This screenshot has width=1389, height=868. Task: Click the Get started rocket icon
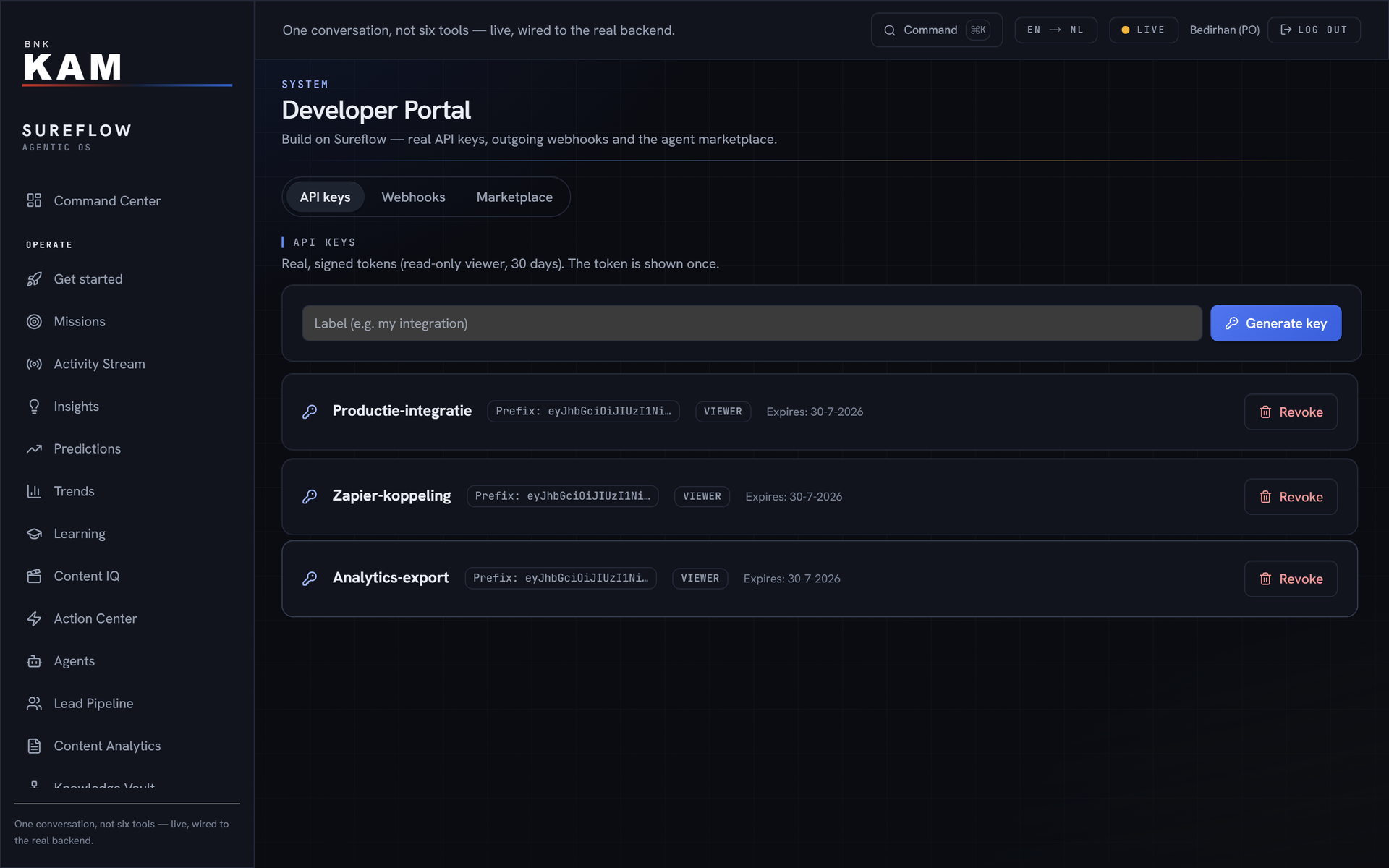coord(34,279)
